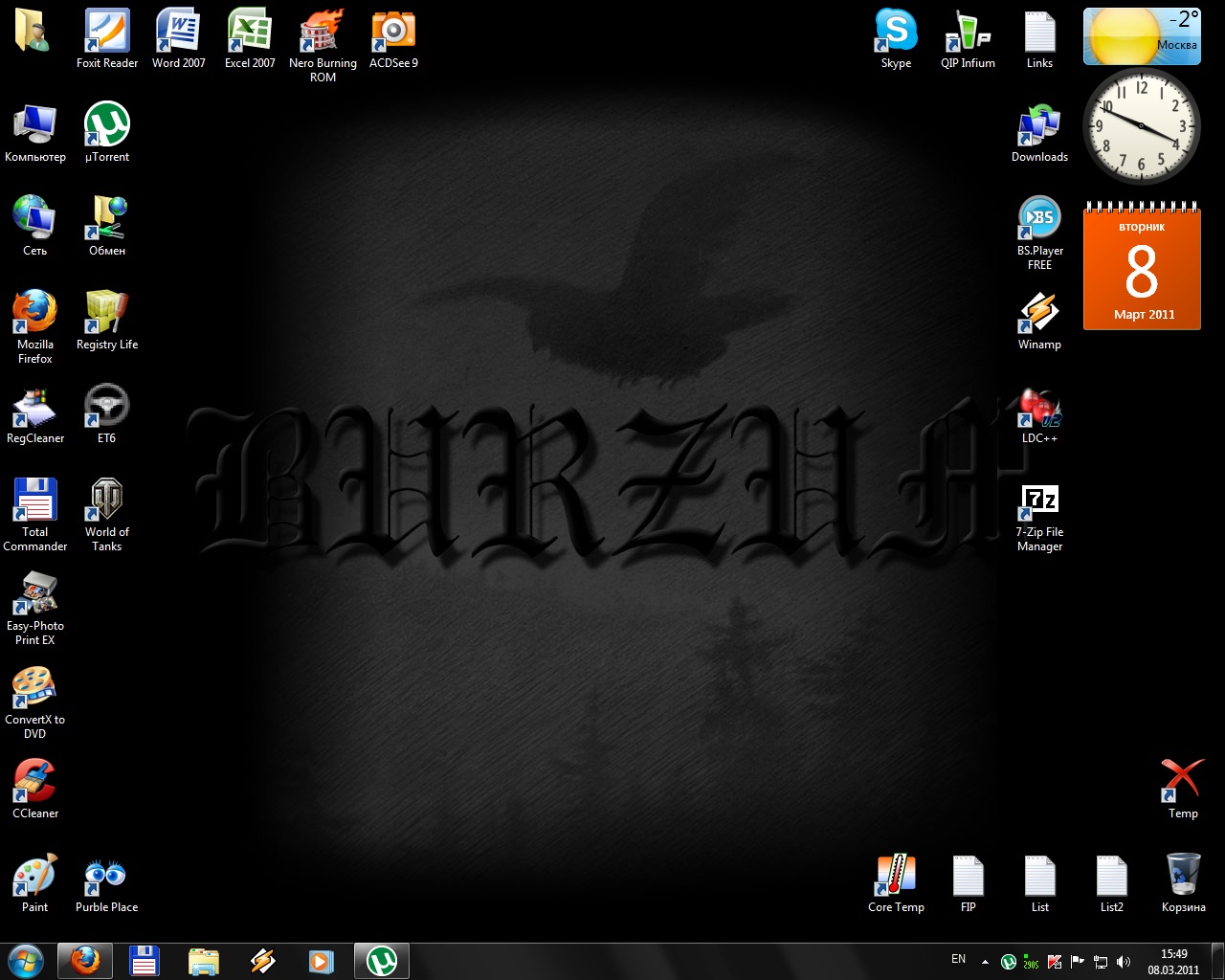
Task: Click the Winamp taskbar button
Action: 263,961
